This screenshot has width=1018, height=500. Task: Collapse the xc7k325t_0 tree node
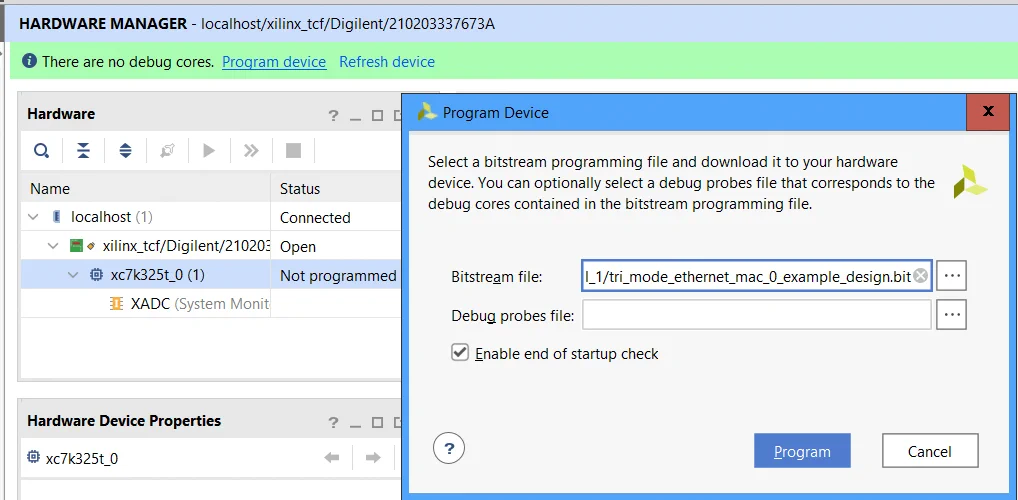click(73, 275)
